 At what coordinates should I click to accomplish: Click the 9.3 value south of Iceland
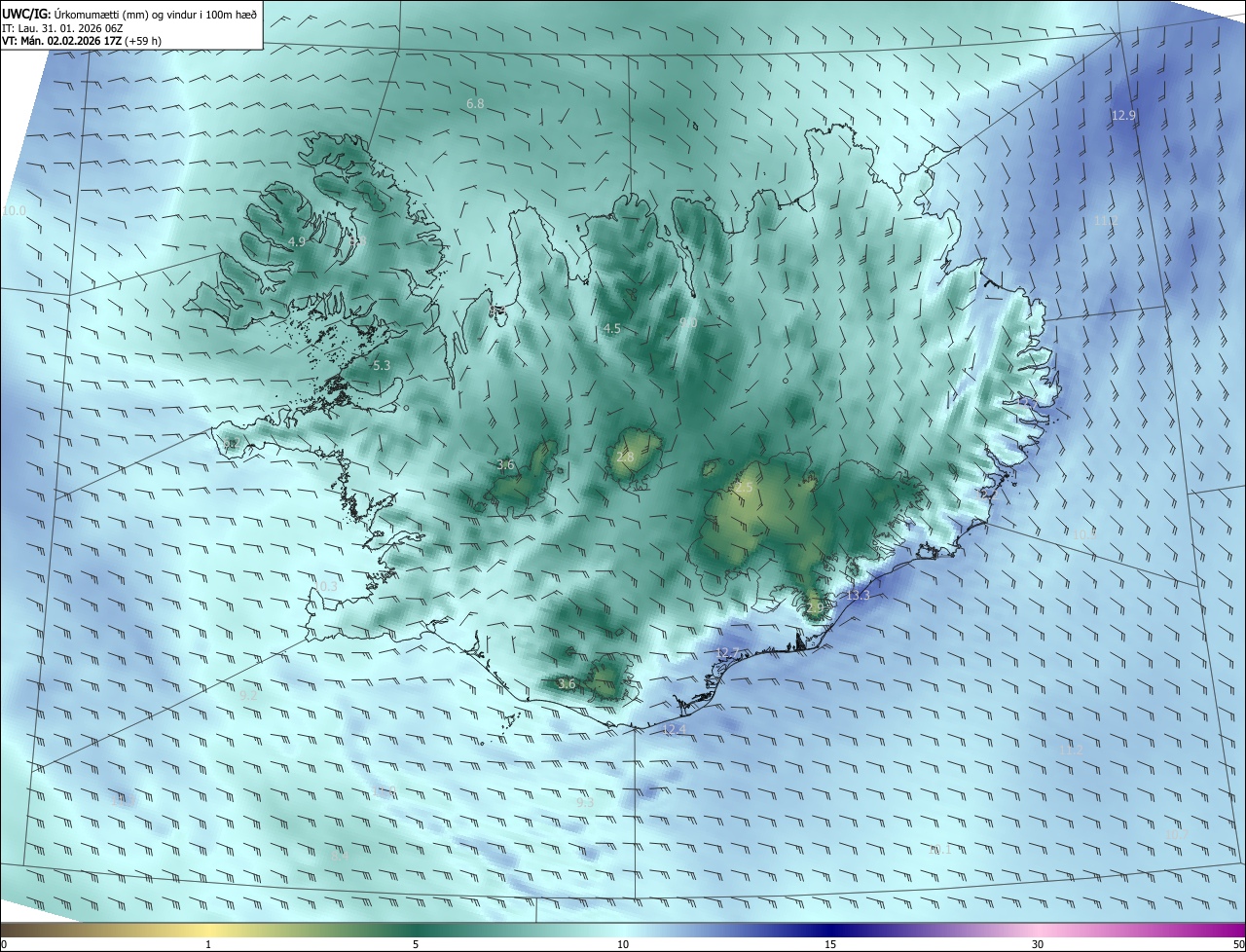(x=585, y=803)
